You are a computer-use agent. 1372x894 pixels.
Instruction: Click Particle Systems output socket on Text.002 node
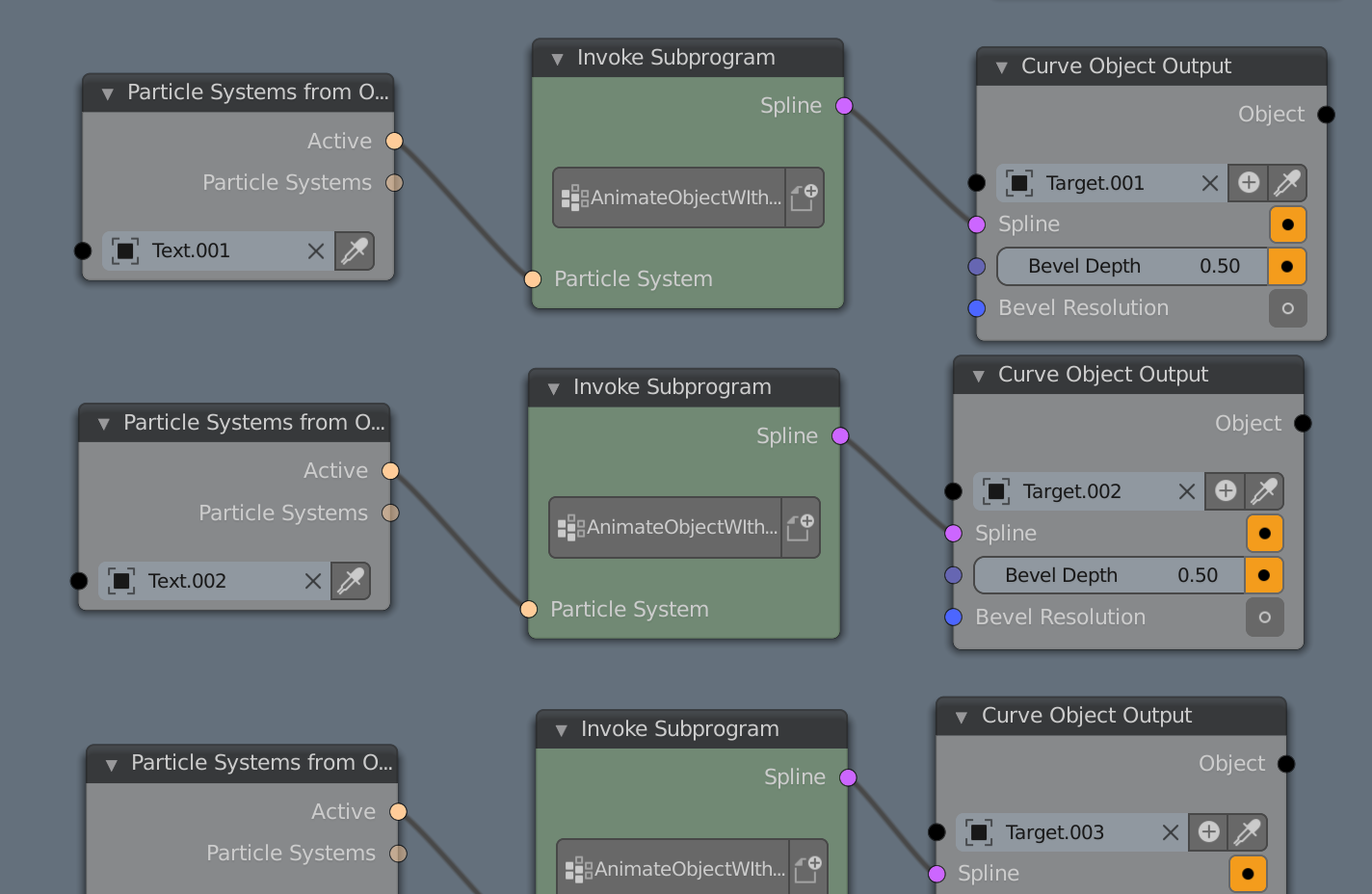(x=390, y=513)
